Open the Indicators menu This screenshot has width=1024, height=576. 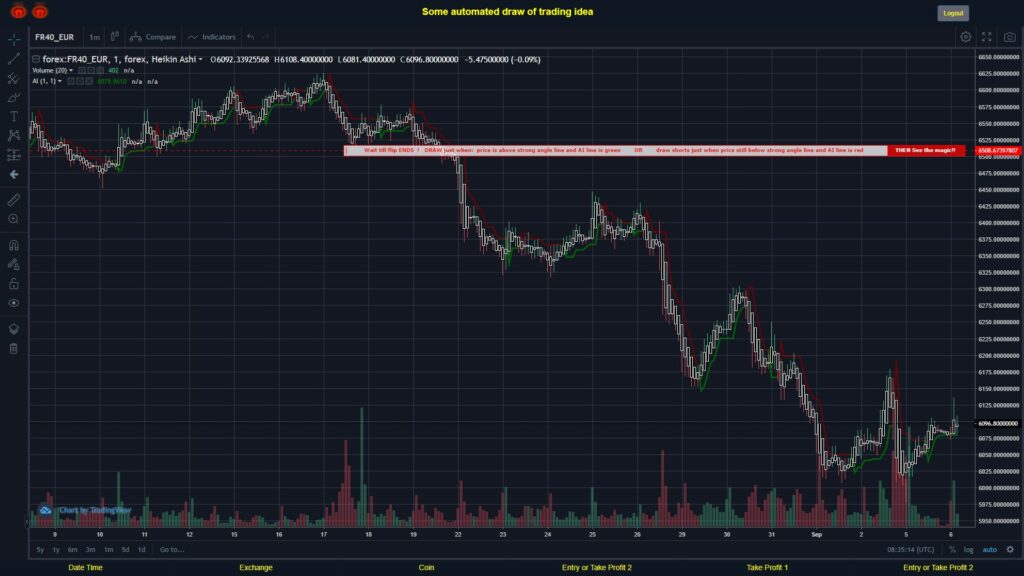pos(212,37)
